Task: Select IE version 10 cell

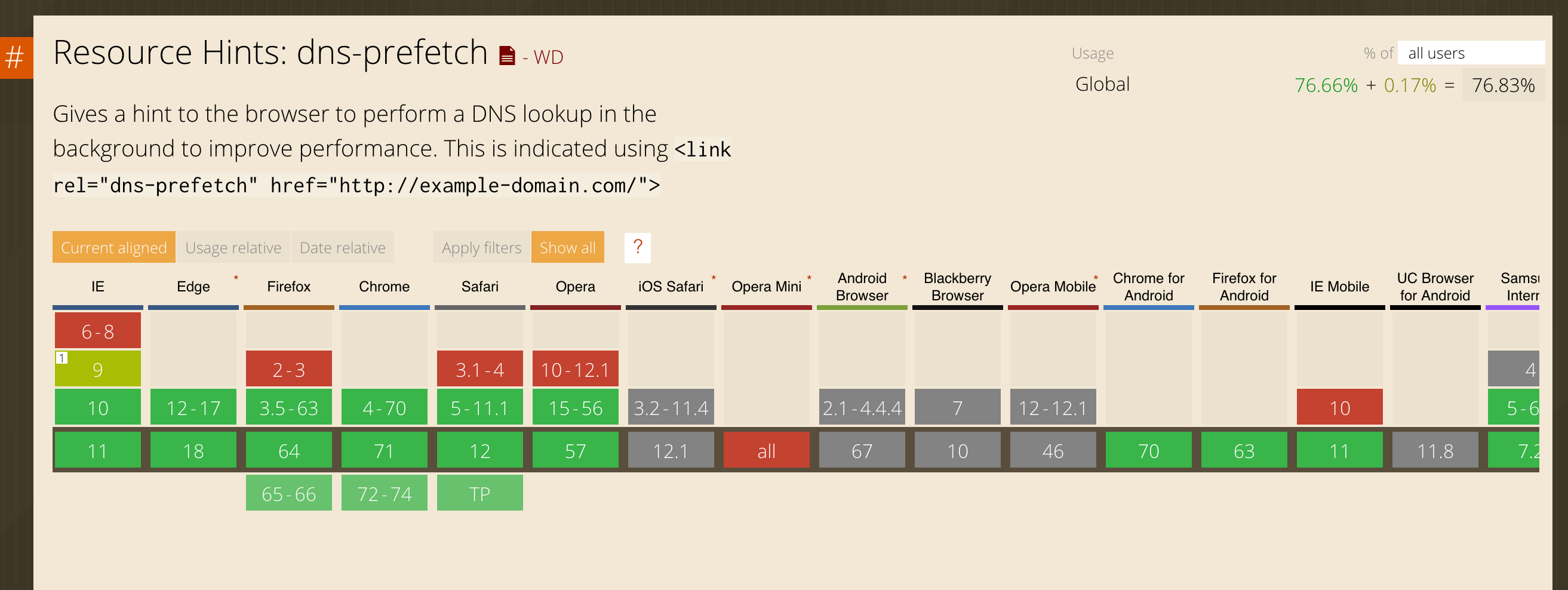Action: coord(98,407)
